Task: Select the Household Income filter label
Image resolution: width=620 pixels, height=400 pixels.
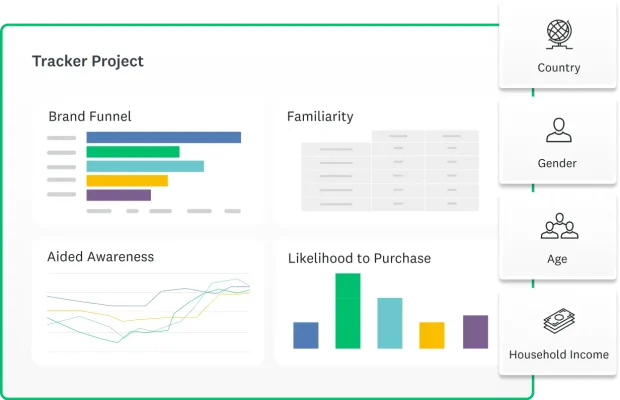Action: pos(559,355)
